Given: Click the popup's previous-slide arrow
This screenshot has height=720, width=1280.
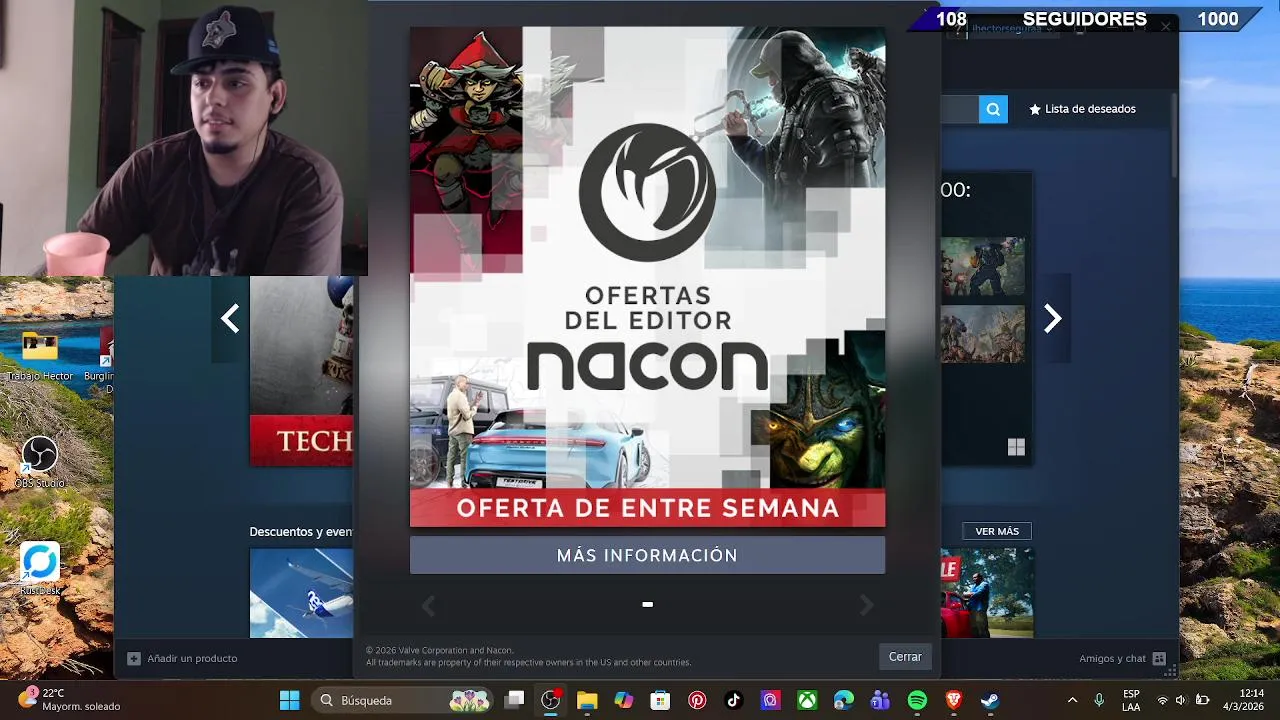Looking at the screenshot, I should 428,605.
